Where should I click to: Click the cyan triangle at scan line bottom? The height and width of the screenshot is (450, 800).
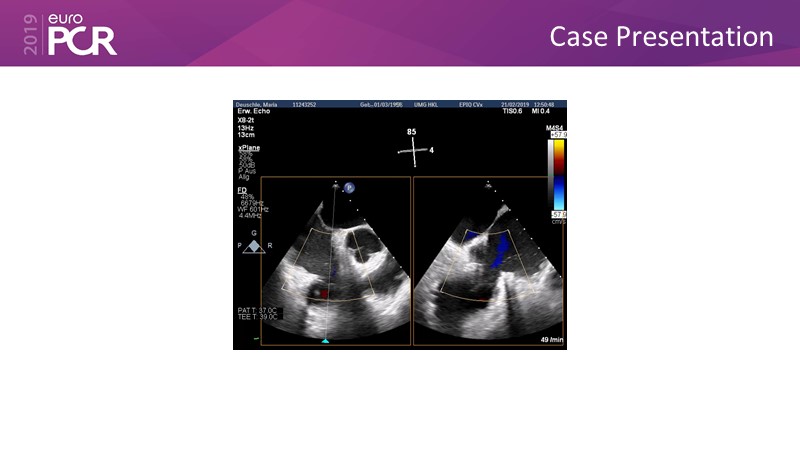[x=325, y=341]
